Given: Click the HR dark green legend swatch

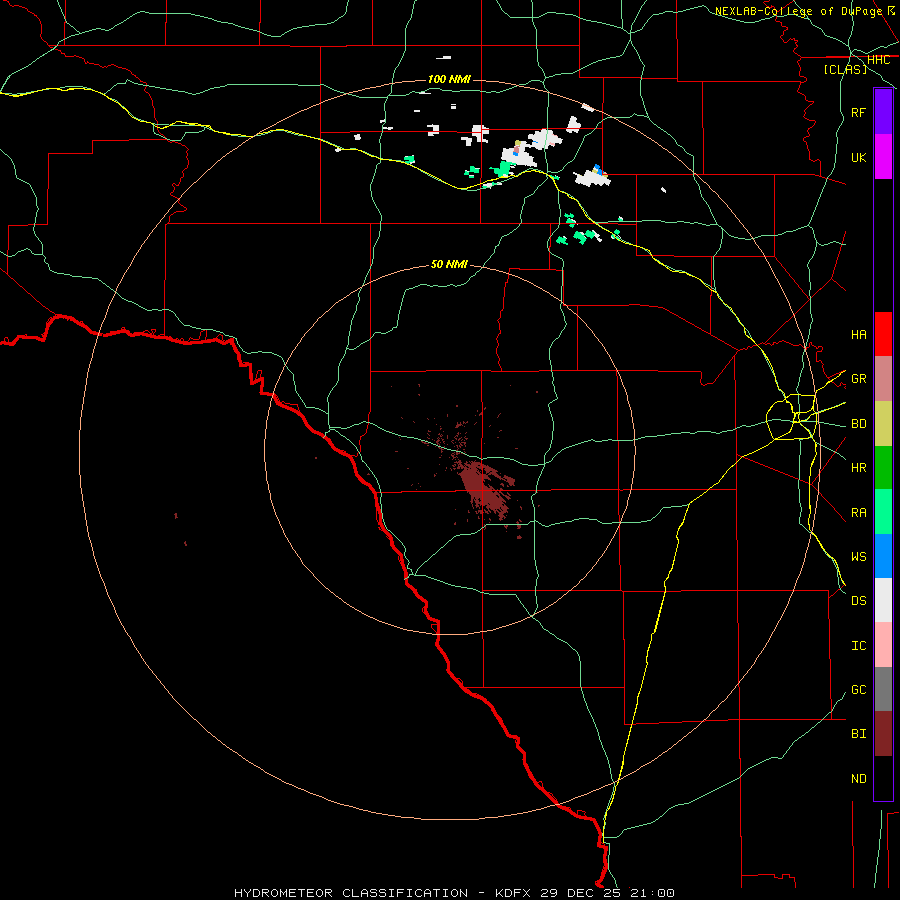Looking at the screenshot, I should 883,468.
